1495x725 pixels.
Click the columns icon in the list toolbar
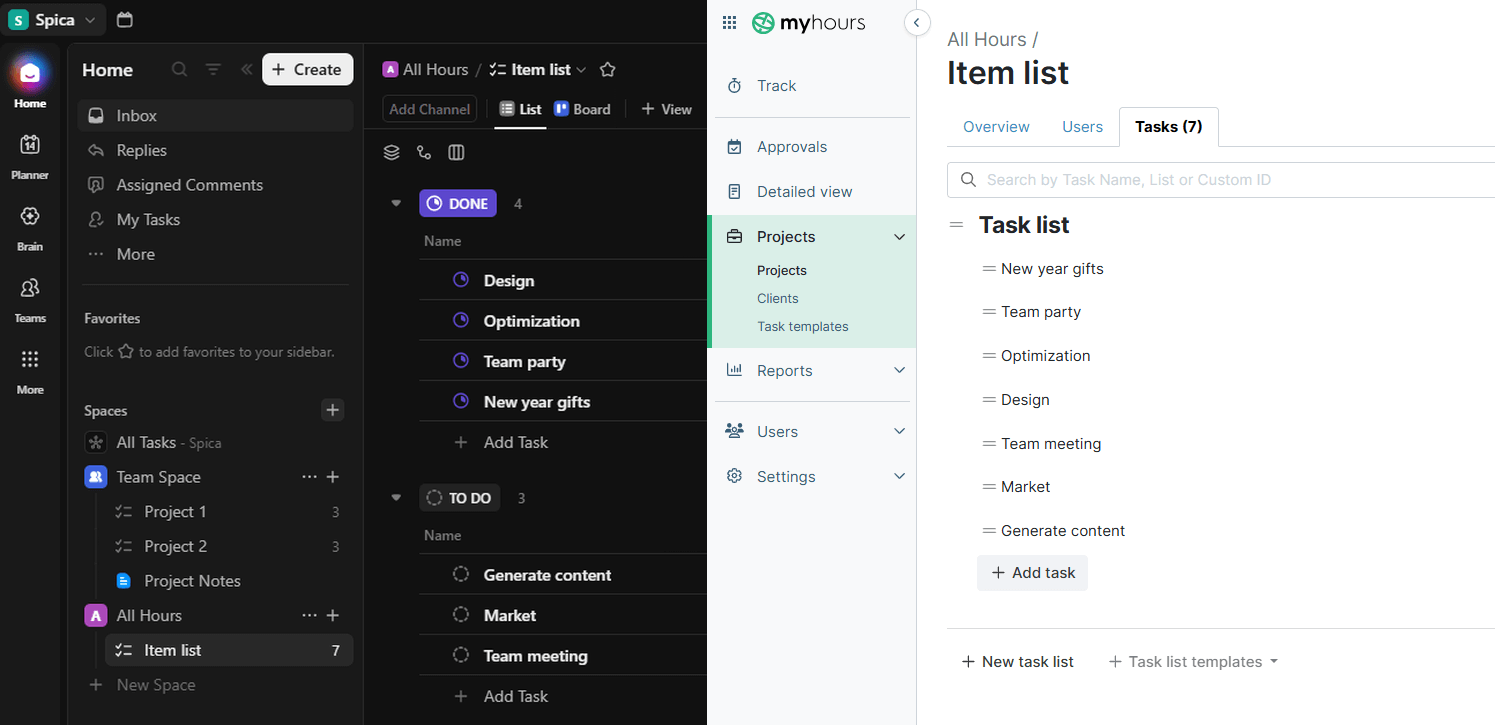(x=456, y=152)
